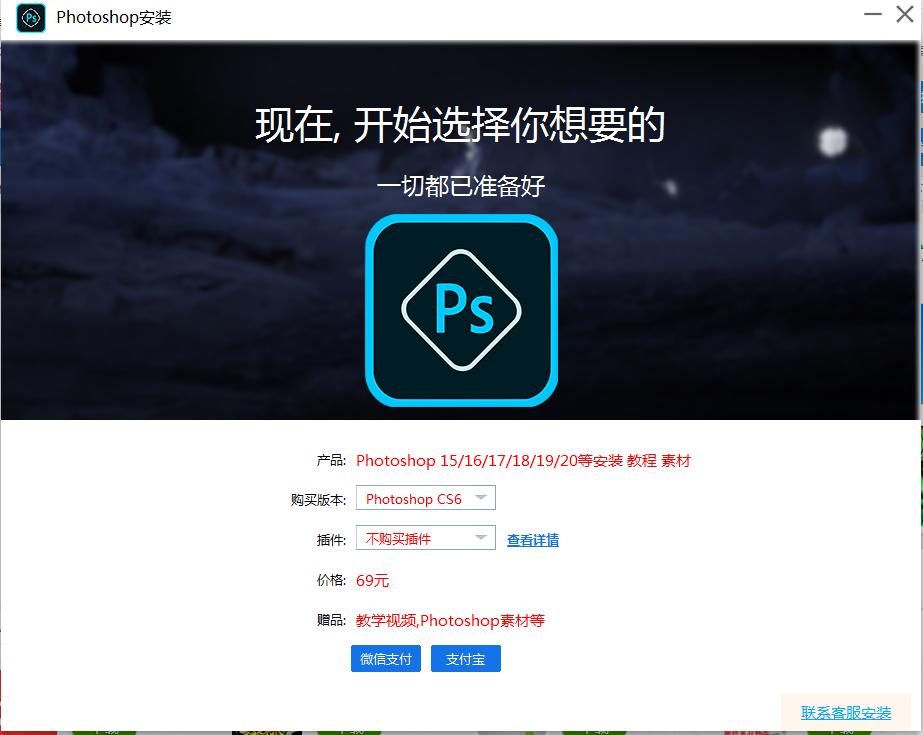Viewport: 923px width, 735px height.
Task: Select the 微信支付 WeChat Pay button
Action: [x=385, y=658]
